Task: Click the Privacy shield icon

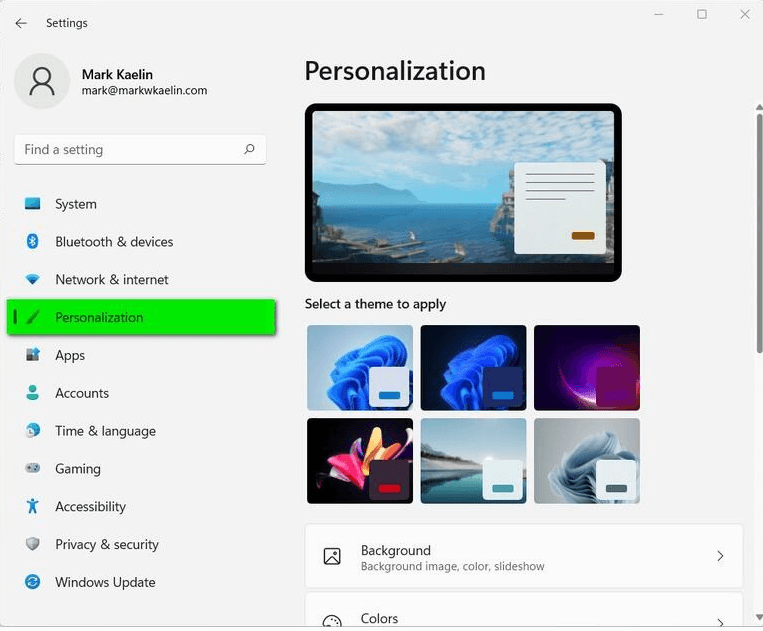Action: click(x=33, y=543)
